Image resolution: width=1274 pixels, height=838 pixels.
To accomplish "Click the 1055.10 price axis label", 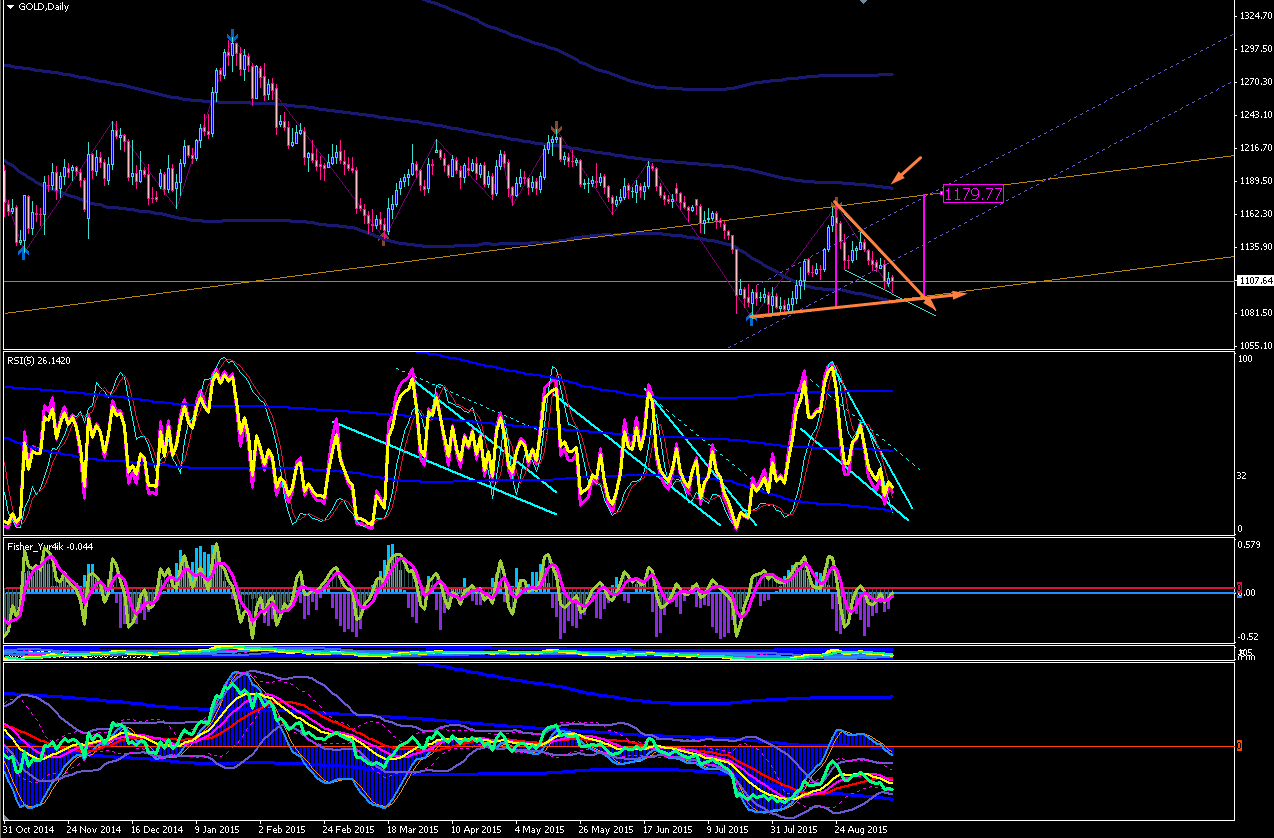I will (1254, 346).
